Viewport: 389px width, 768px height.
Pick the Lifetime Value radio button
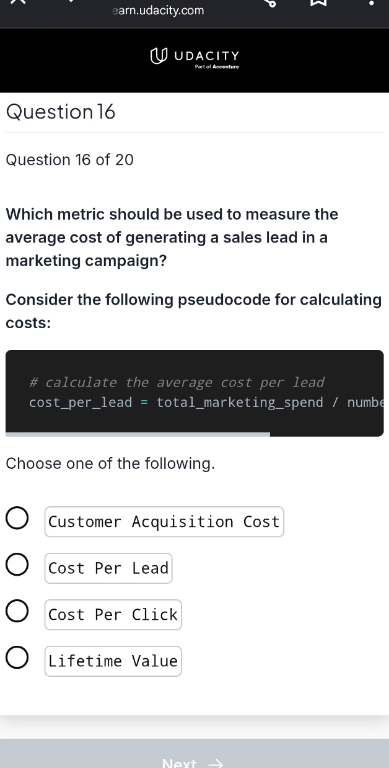17,658
